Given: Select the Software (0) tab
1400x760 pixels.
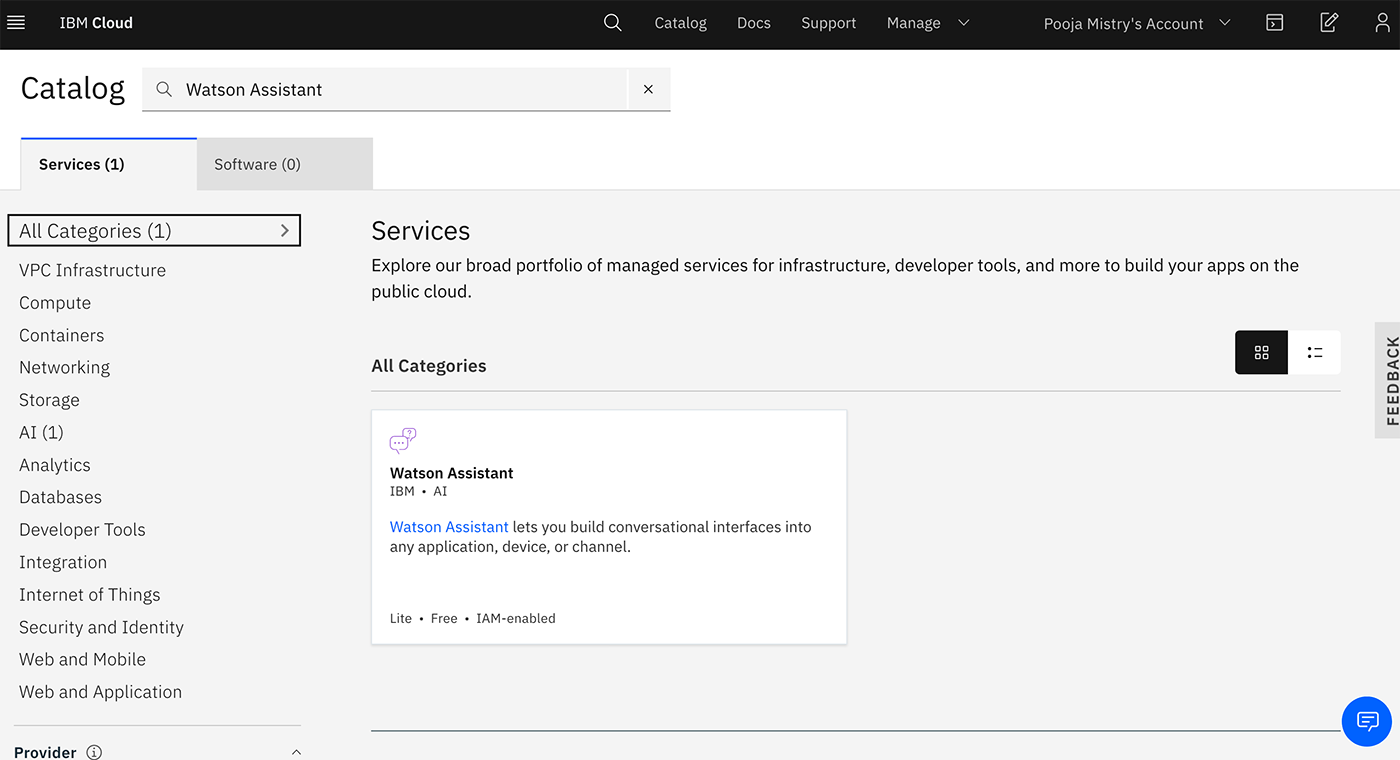Looking at the screenshot, I should click(285, 164).
